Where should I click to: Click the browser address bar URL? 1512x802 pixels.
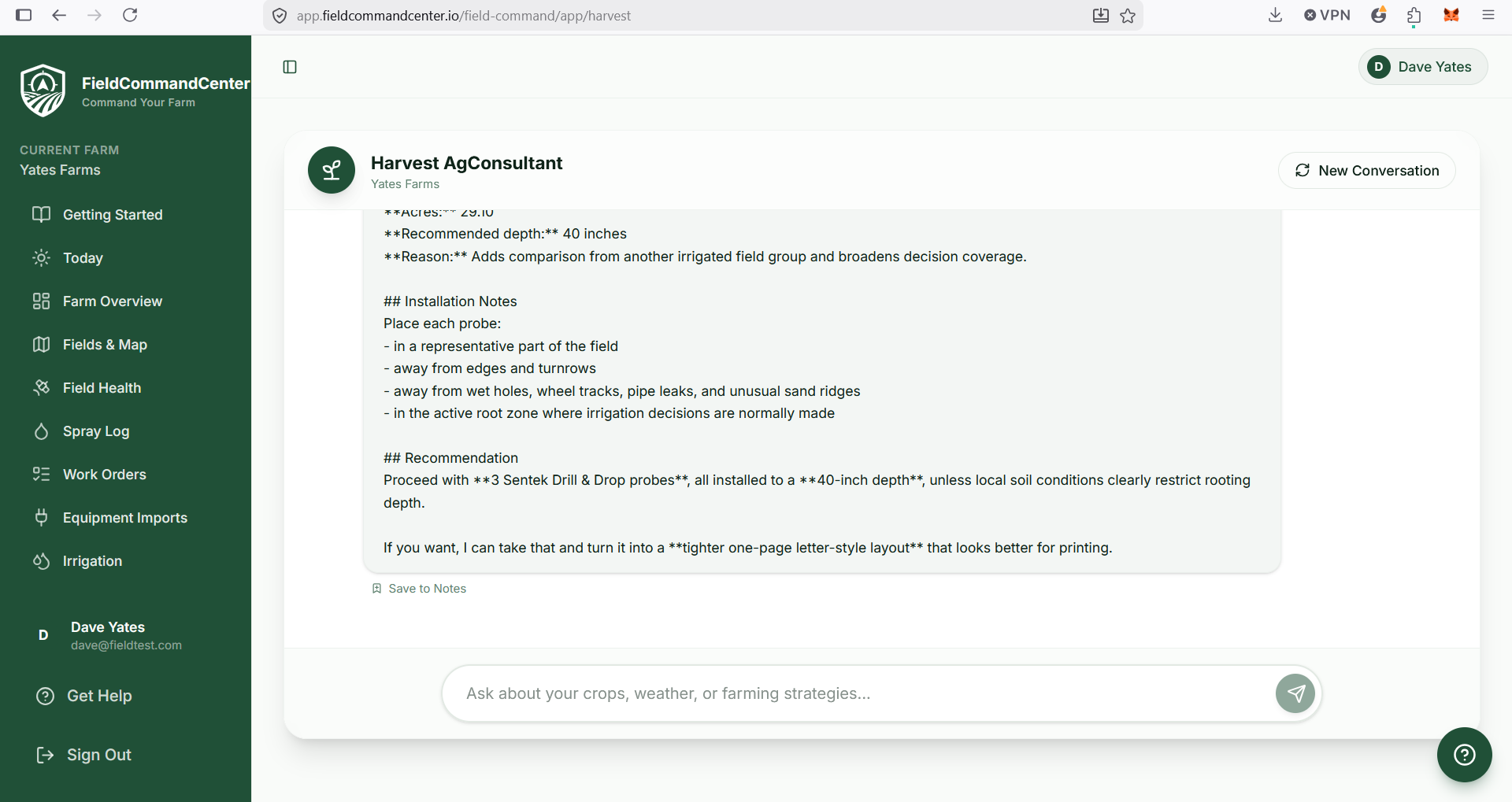point(464,16)
